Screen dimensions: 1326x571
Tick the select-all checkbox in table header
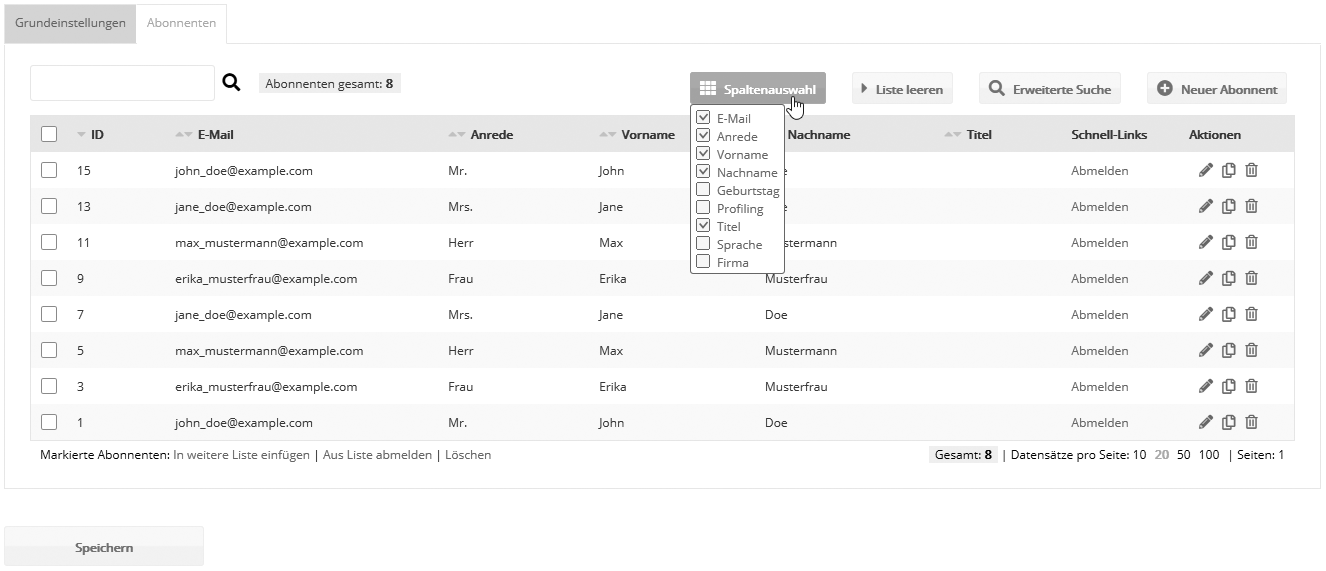tap(49, 134)
